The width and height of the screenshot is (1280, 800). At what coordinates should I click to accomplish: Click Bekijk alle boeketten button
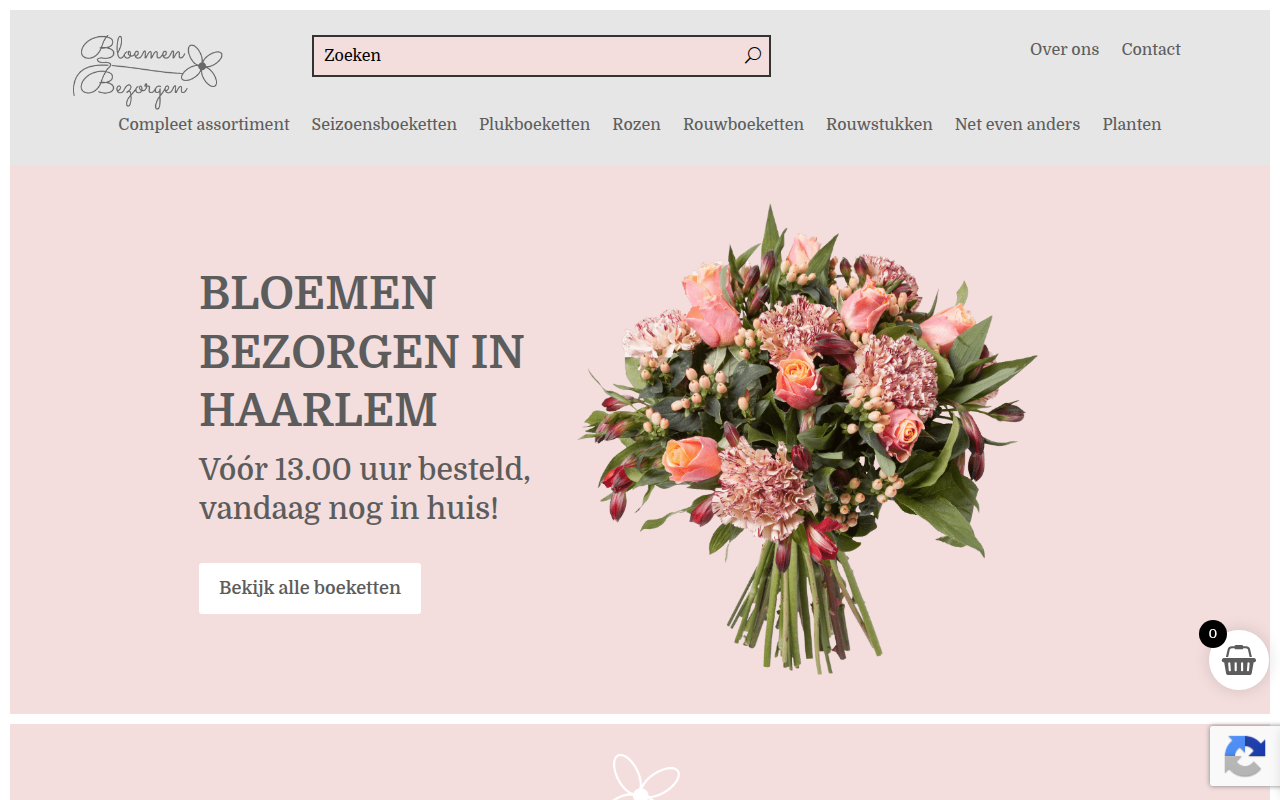310,588
